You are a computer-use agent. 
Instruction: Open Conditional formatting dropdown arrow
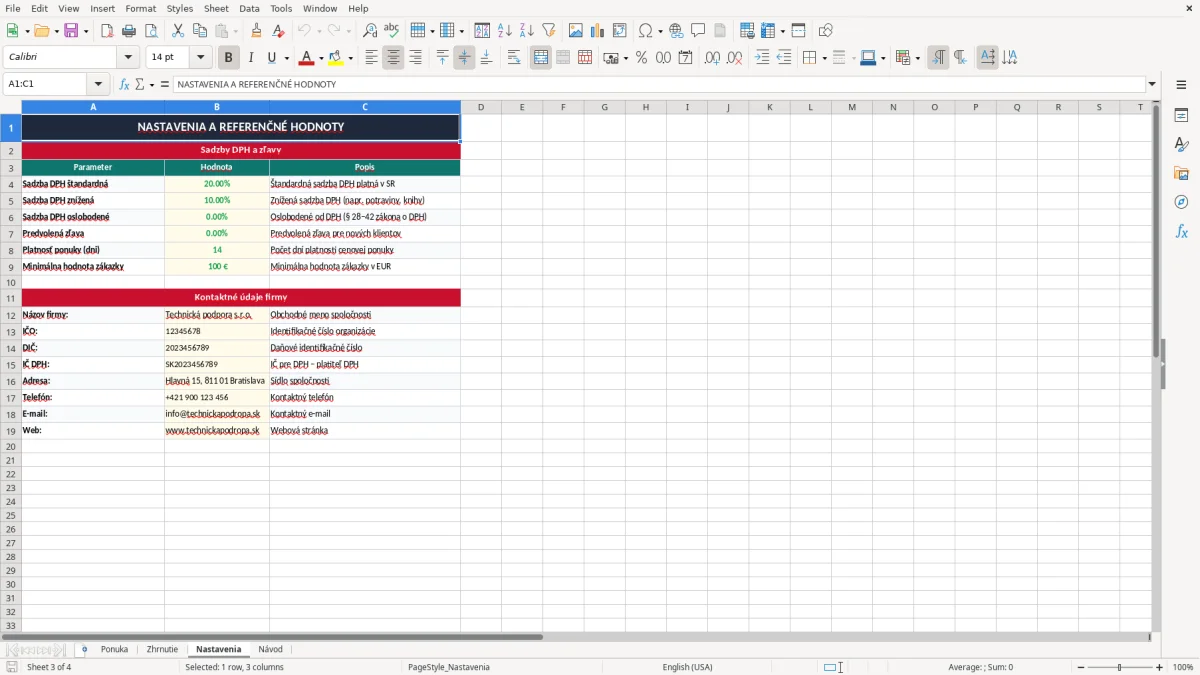[x=917, y=58]
